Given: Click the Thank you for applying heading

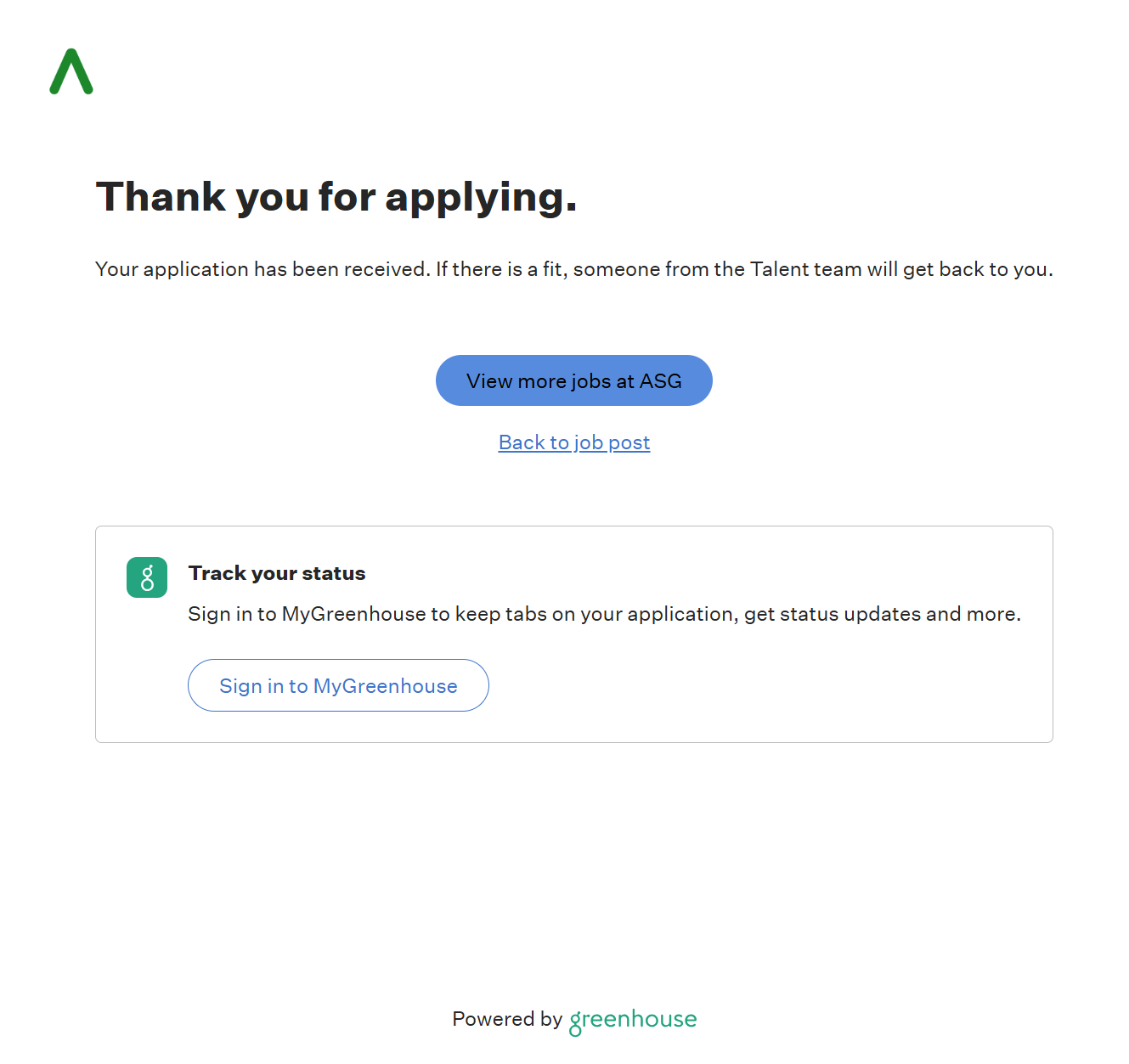Looking at the screenshot, I should click(336, 197).
